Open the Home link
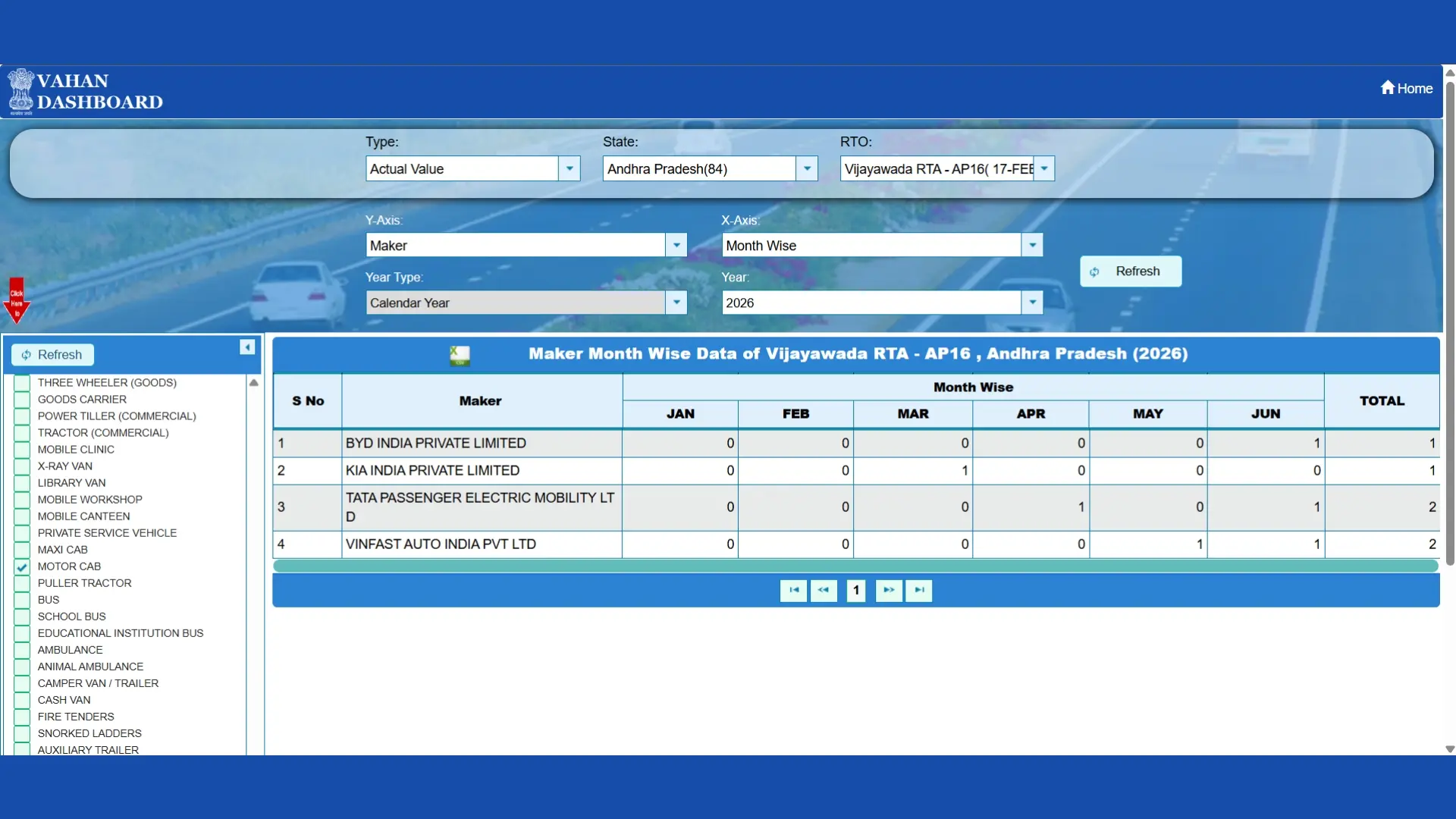Screen dimensions: 1456x819 [x=1407, y=88]
